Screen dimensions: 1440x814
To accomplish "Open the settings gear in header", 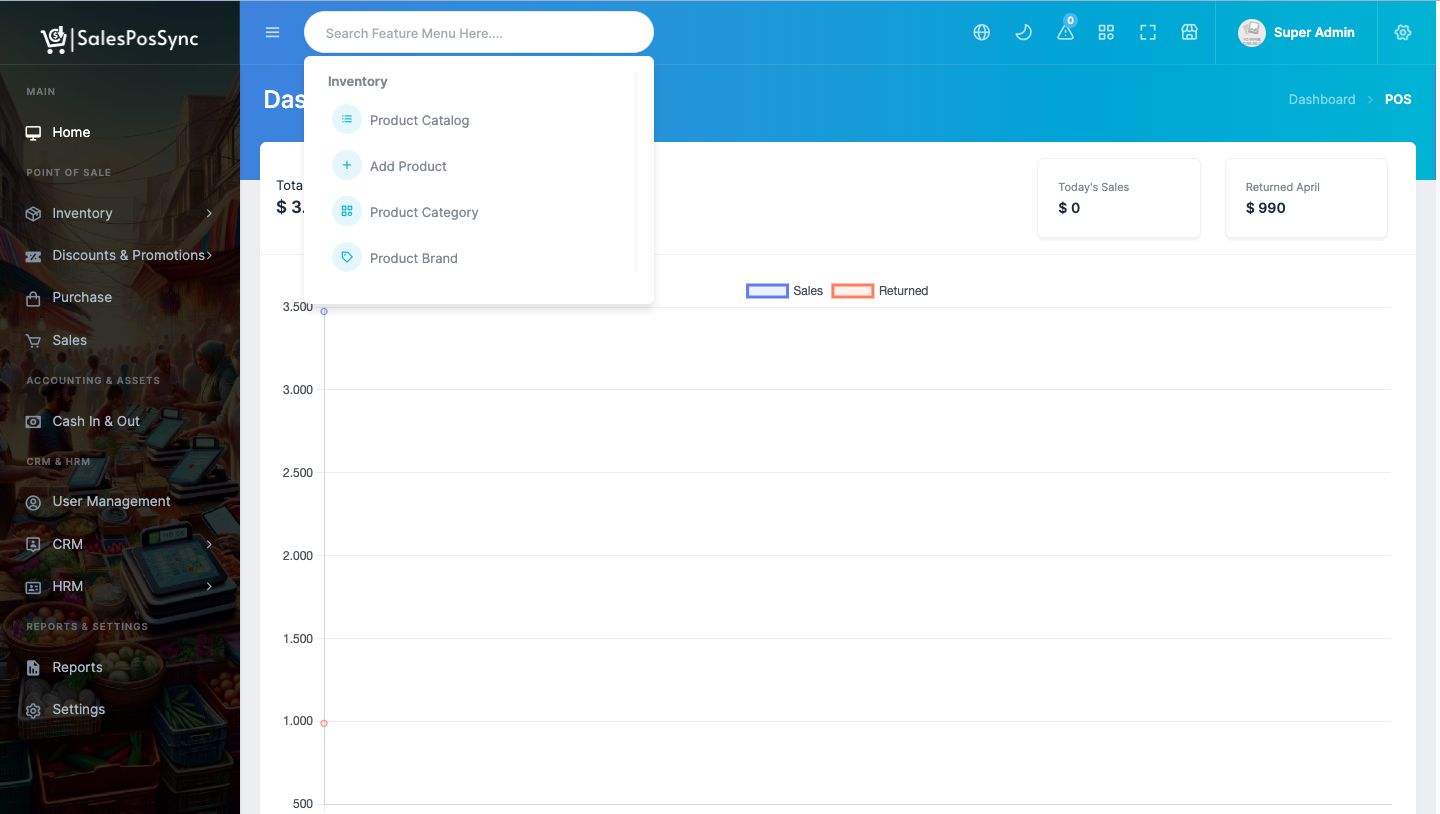I will (1402, 33).
